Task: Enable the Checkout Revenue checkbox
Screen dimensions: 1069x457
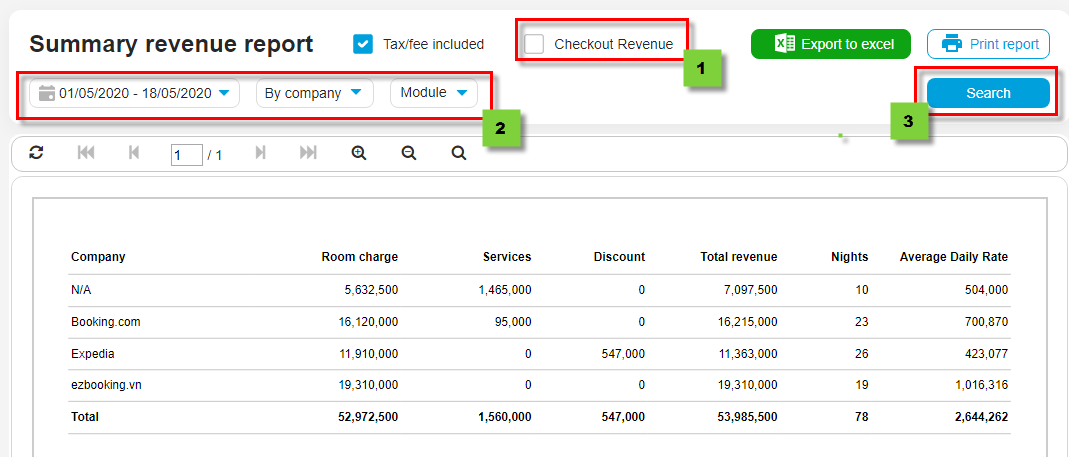Action: 535,44
